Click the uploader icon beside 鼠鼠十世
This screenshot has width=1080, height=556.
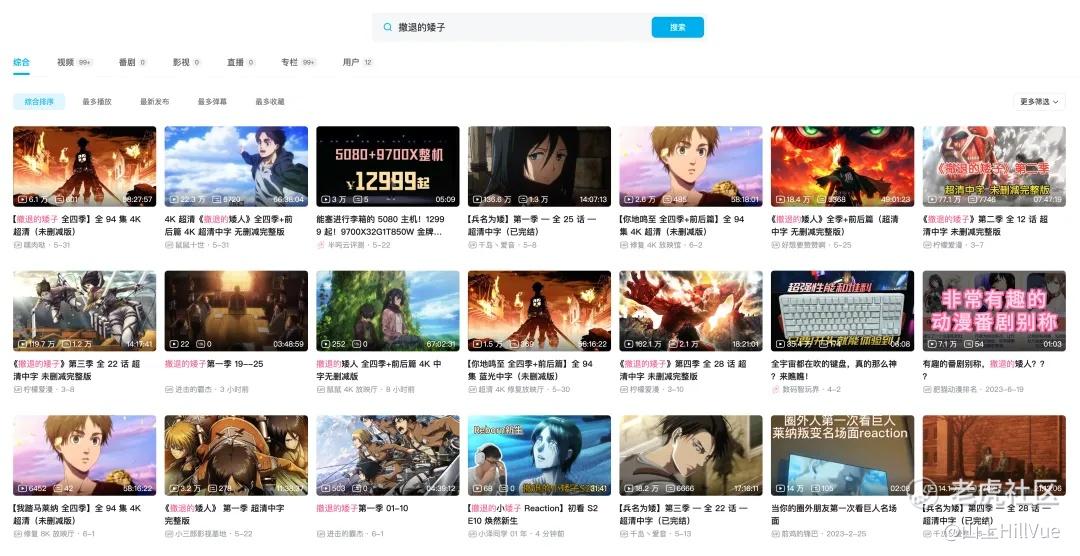point(169,245)
